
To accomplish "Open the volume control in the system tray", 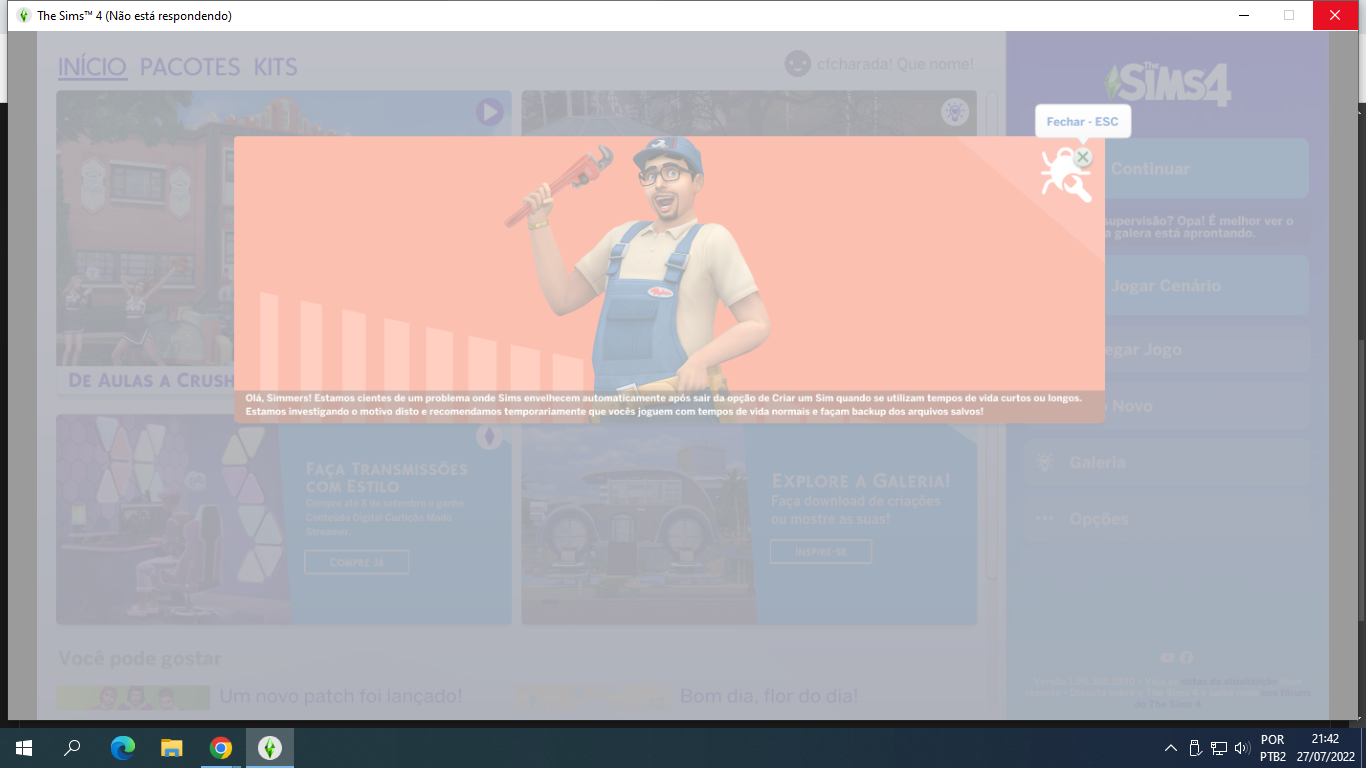I will point(1243,748).
